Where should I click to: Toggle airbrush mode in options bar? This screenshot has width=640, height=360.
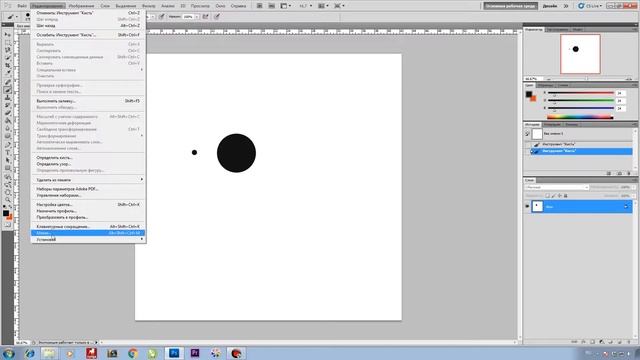[x=204, y=17]
